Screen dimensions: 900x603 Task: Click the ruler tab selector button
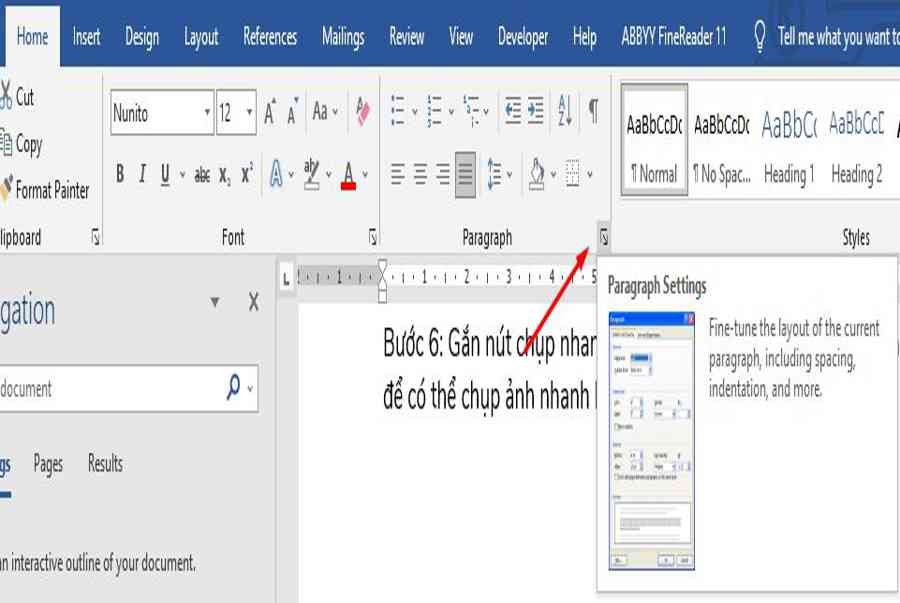point(286,279)
